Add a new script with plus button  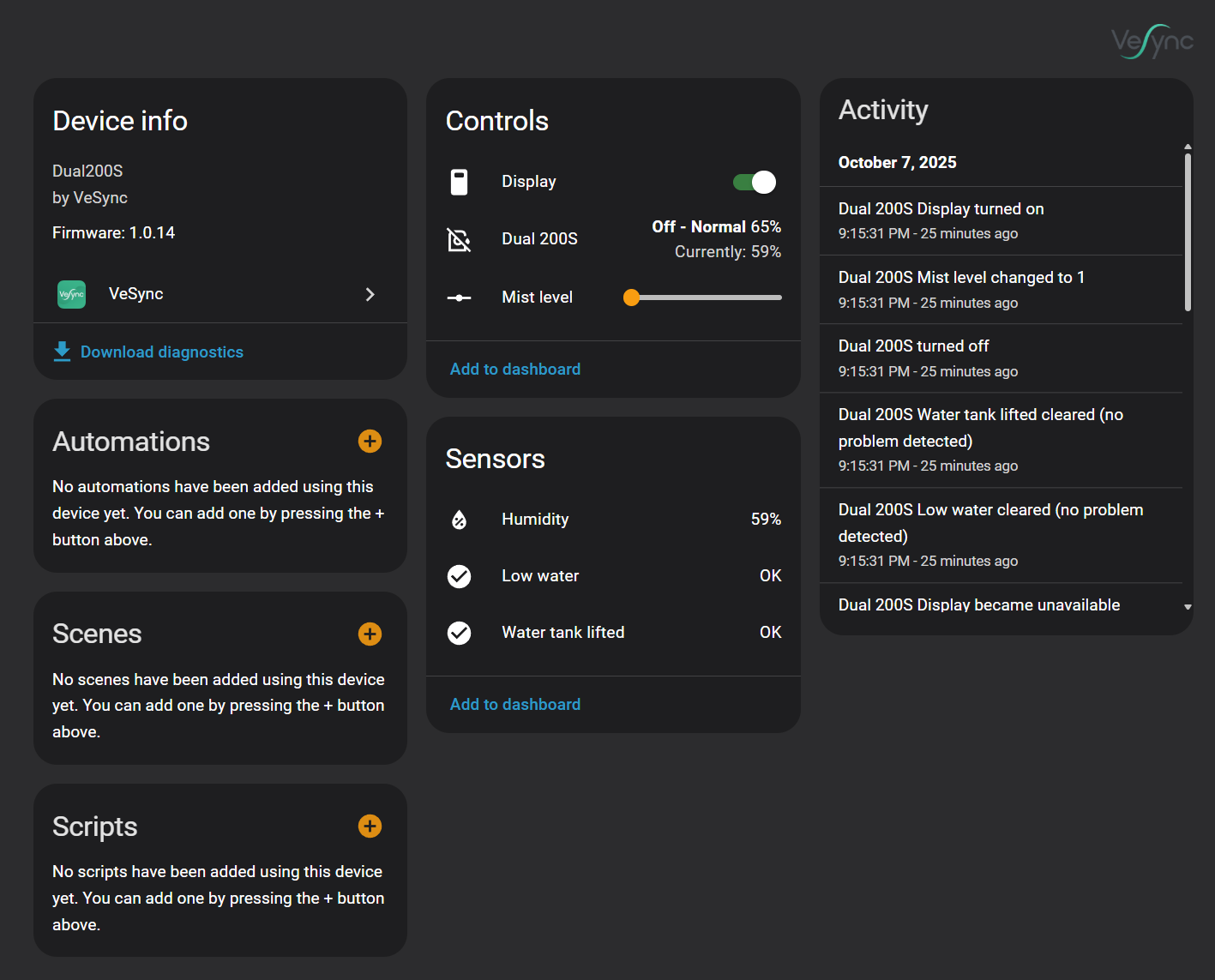(370, 827)
